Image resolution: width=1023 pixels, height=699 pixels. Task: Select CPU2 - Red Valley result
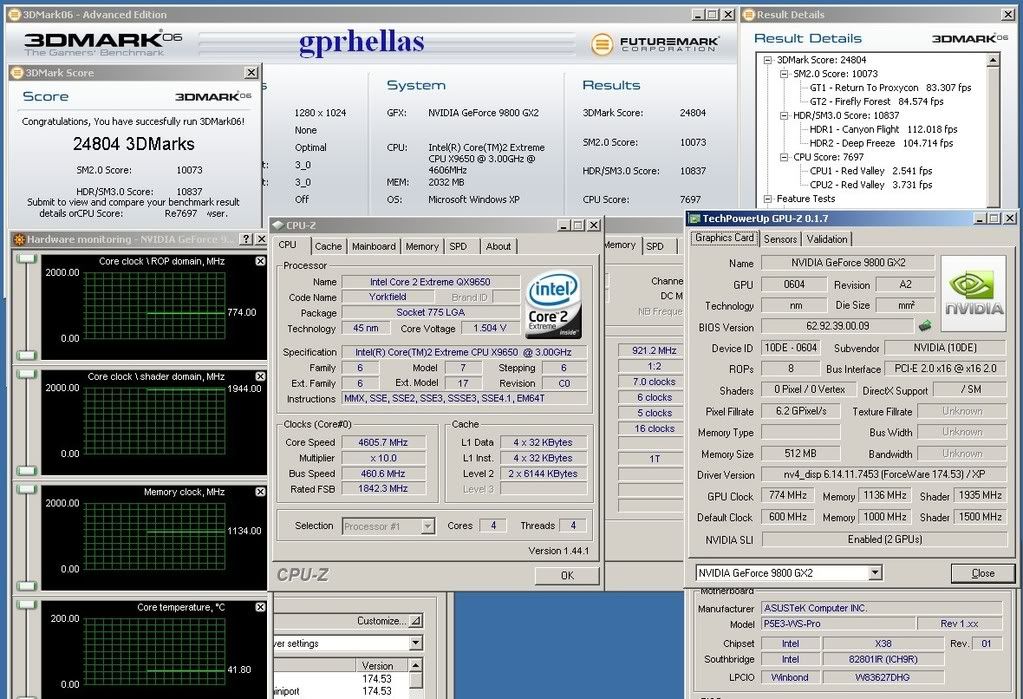pos(871,185)
